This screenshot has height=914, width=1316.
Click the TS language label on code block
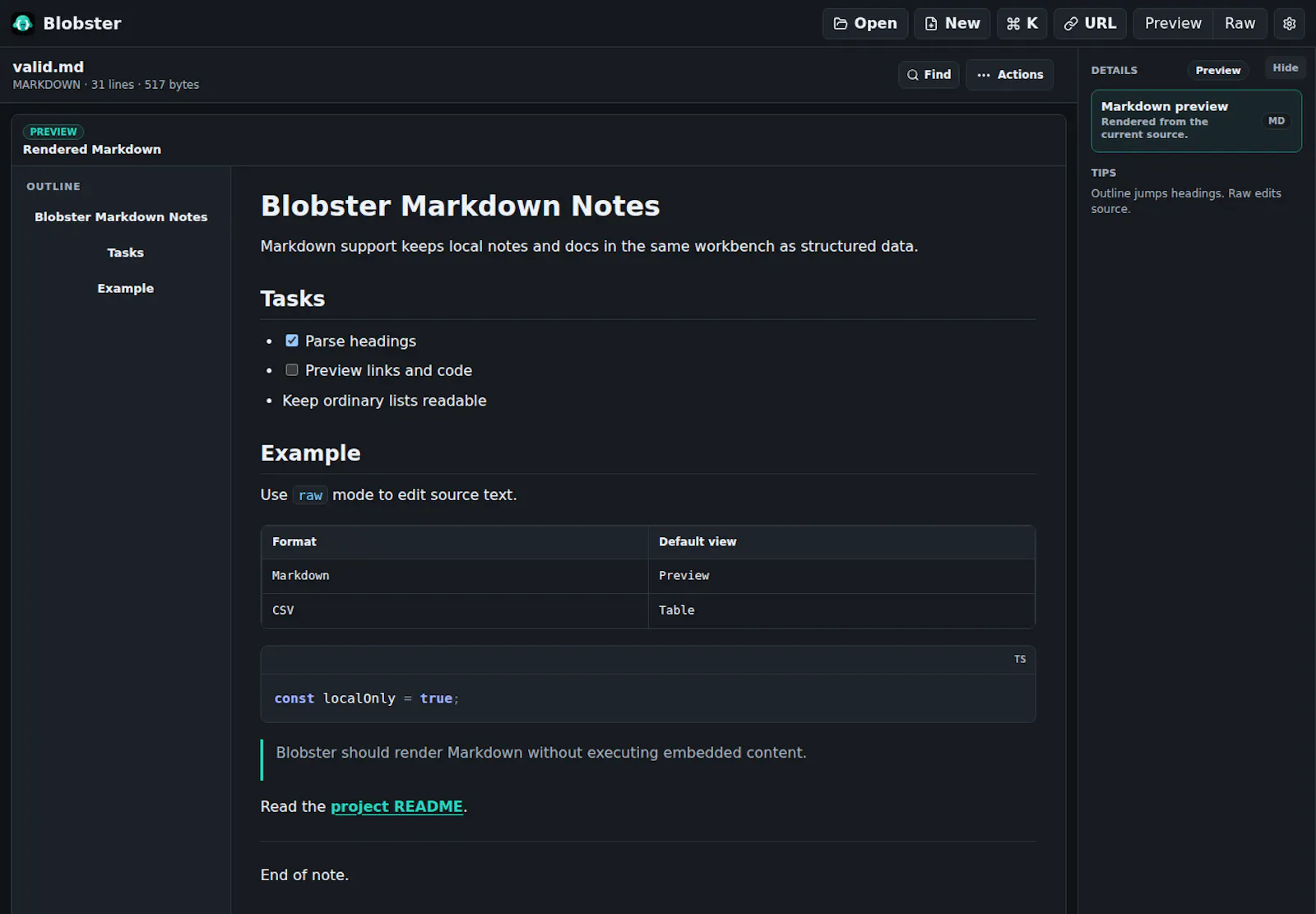pyautogui.click(x=1019, y=659)
